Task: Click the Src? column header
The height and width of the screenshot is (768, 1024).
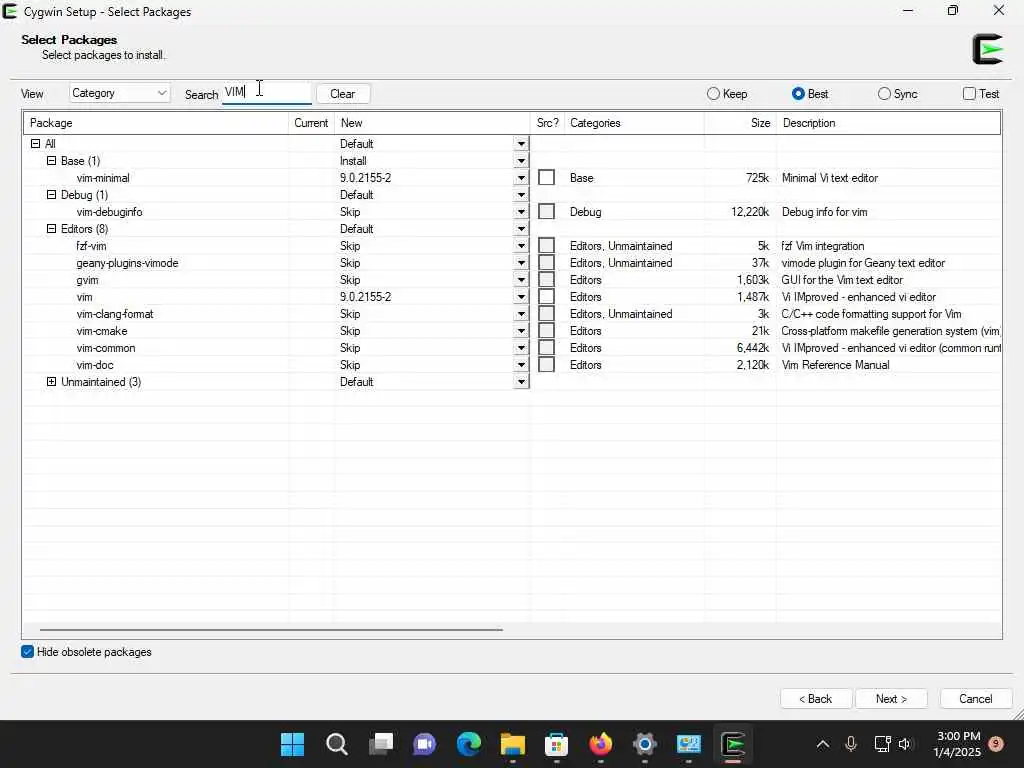Action: point(547,123)
